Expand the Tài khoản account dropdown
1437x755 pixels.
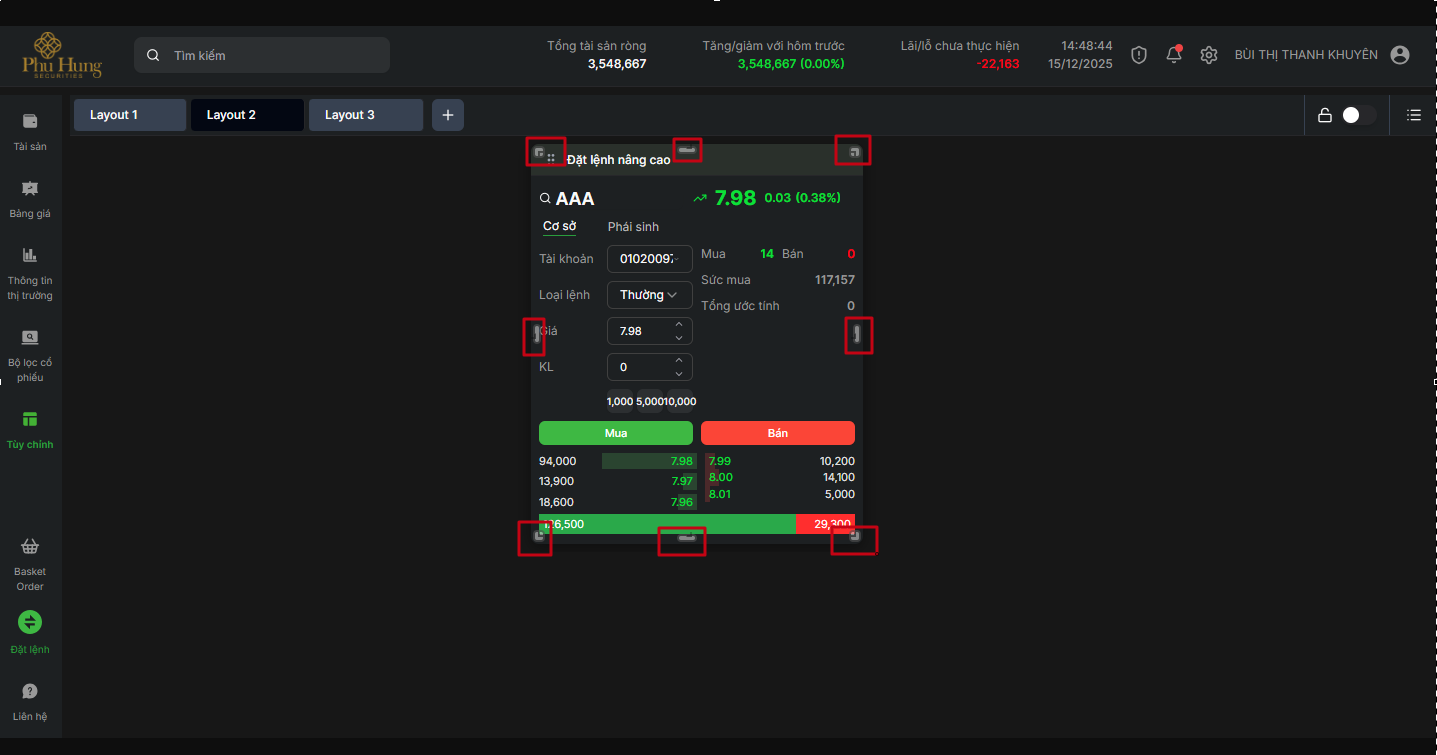coord(649,259)
